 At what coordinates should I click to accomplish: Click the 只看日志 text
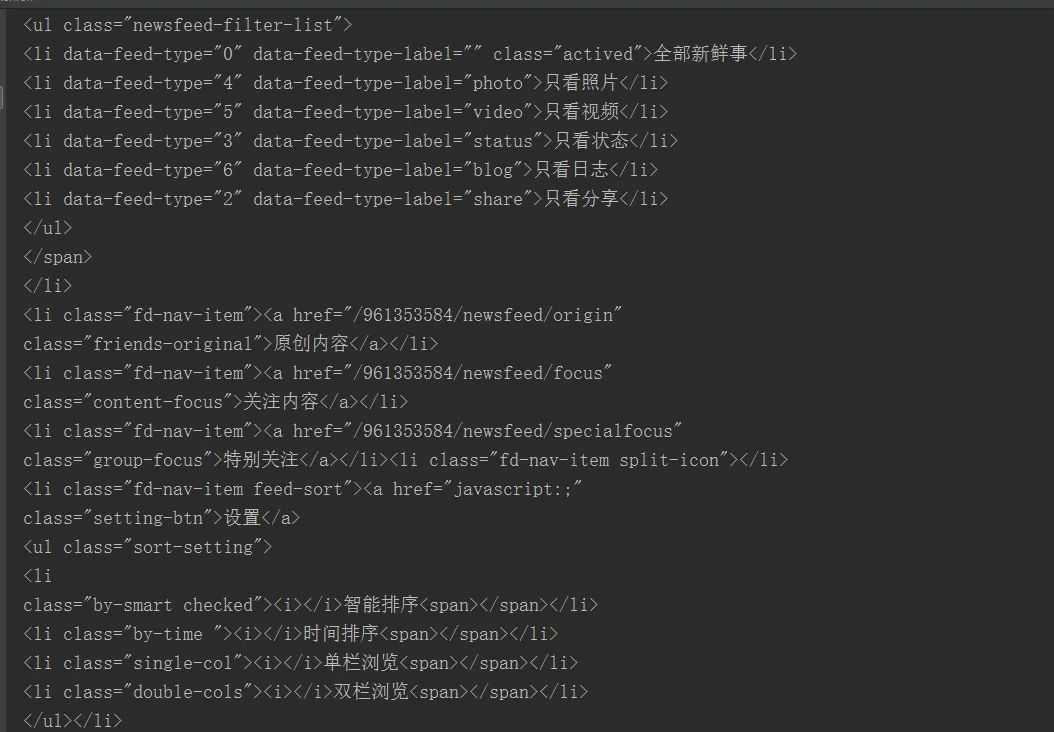pos(570,169)
